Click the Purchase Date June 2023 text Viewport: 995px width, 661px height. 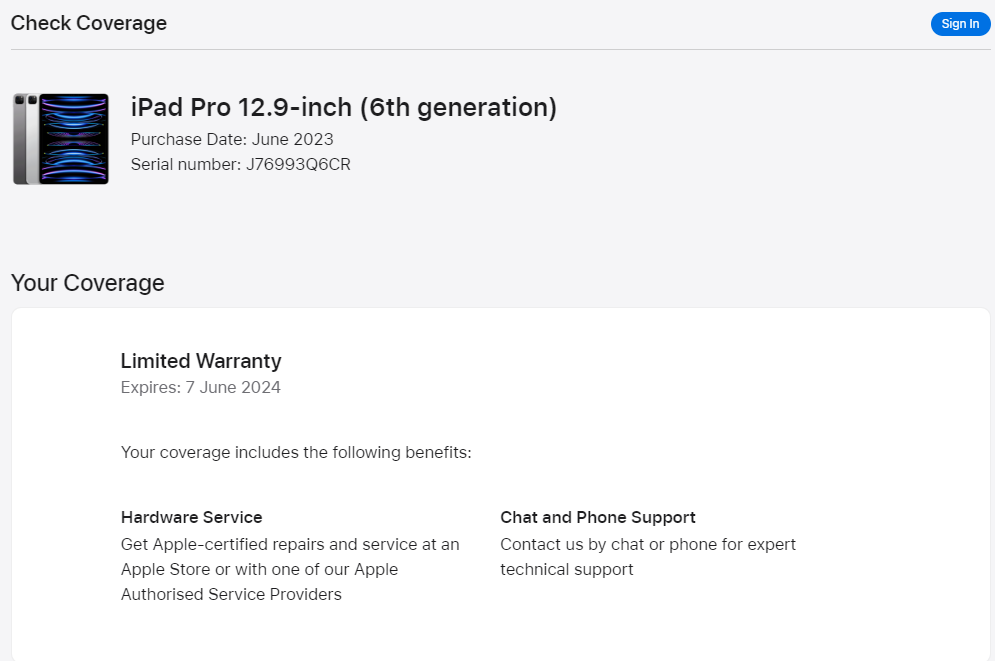coord(232,139)
